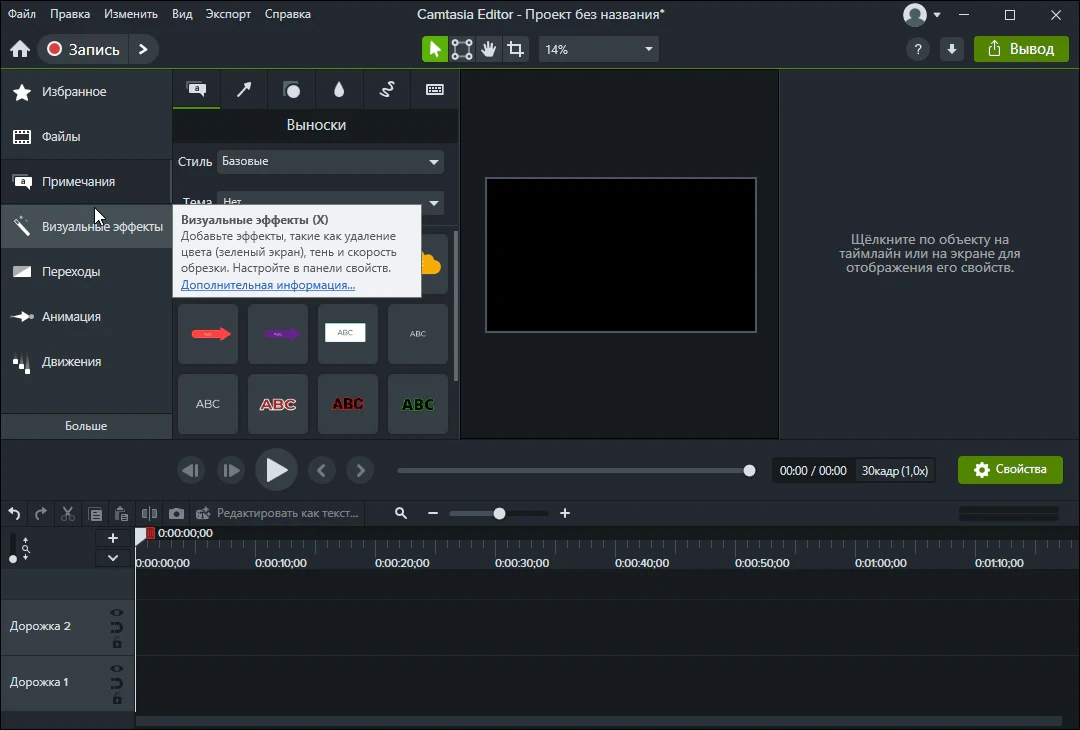
Task: Open Дополнительная информация link in tooltip
Action: [x=268, y=284]
